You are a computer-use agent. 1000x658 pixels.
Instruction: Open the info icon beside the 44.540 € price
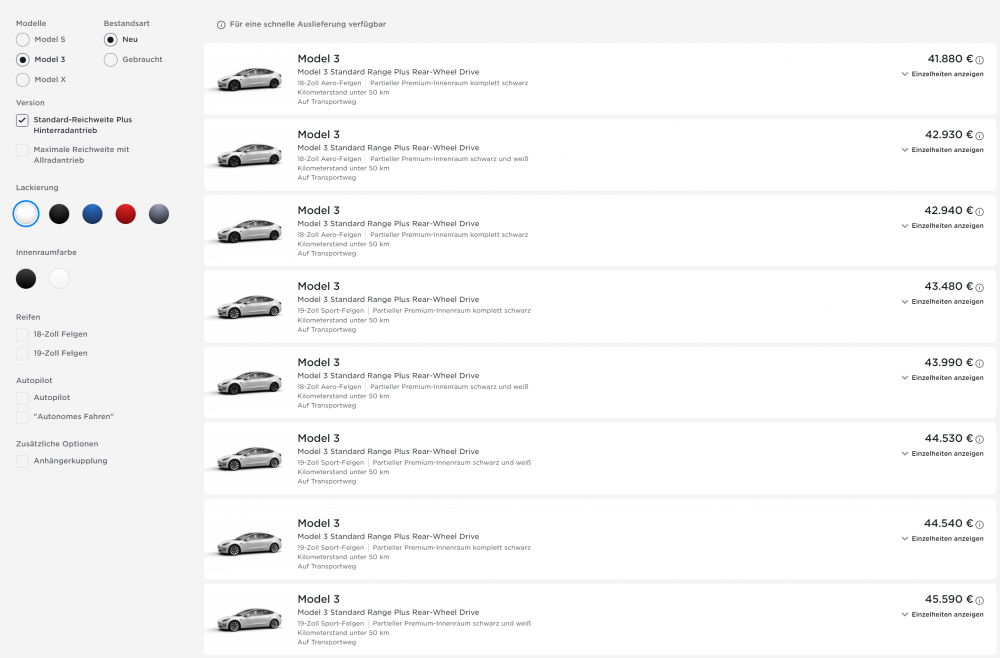[977, 524]
